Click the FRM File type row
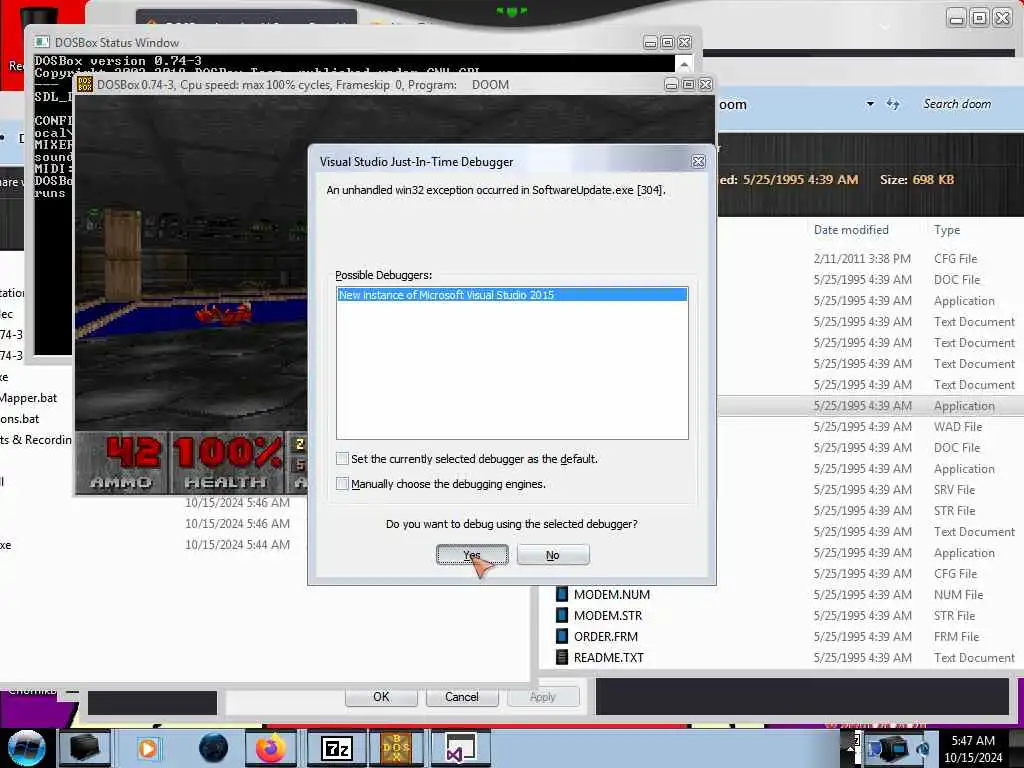The image size is (1024, 768). [x=956, y=636]
